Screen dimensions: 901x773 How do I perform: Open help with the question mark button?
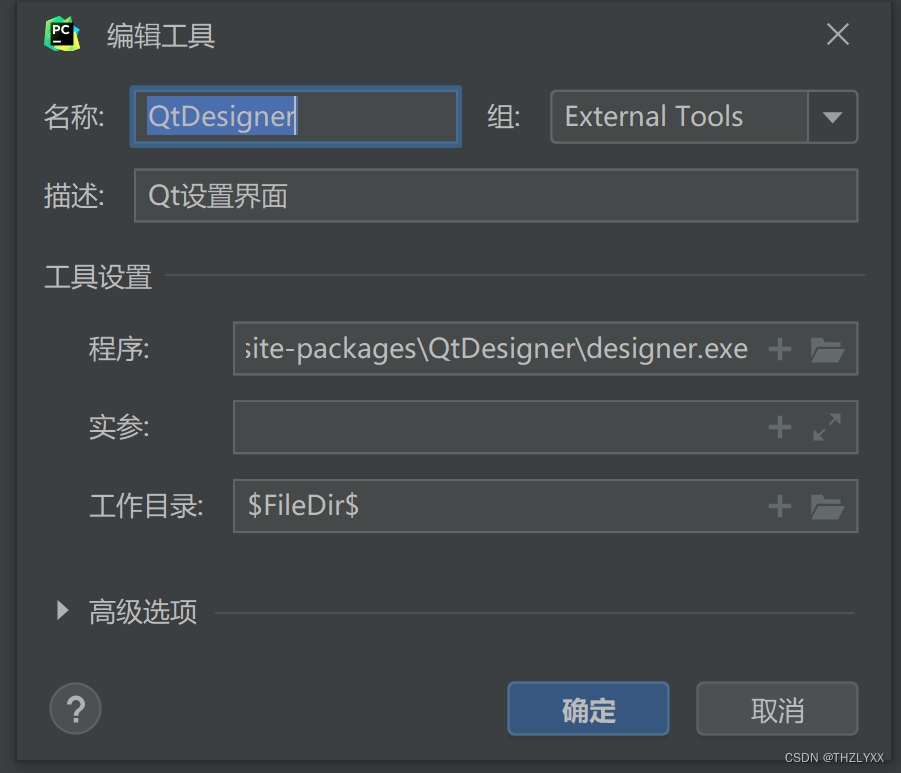coord(75,709)
